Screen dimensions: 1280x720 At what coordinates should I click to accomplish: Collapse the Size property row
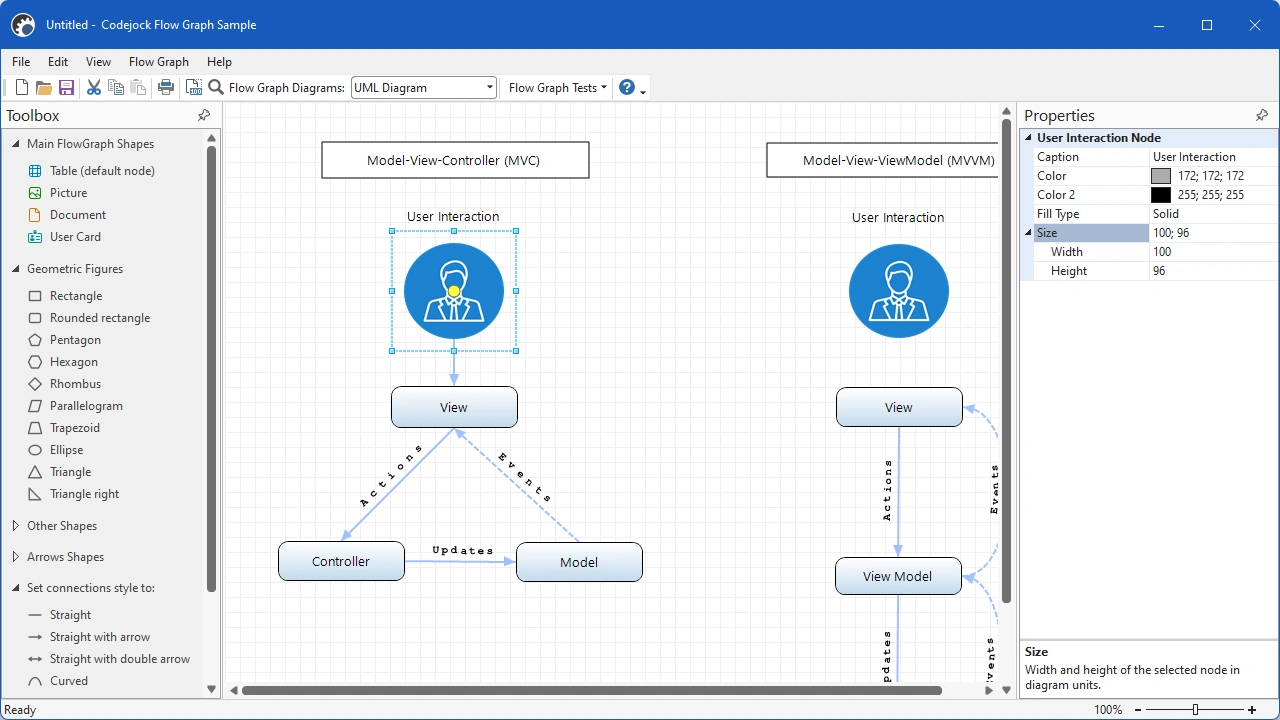point(1028,233)
